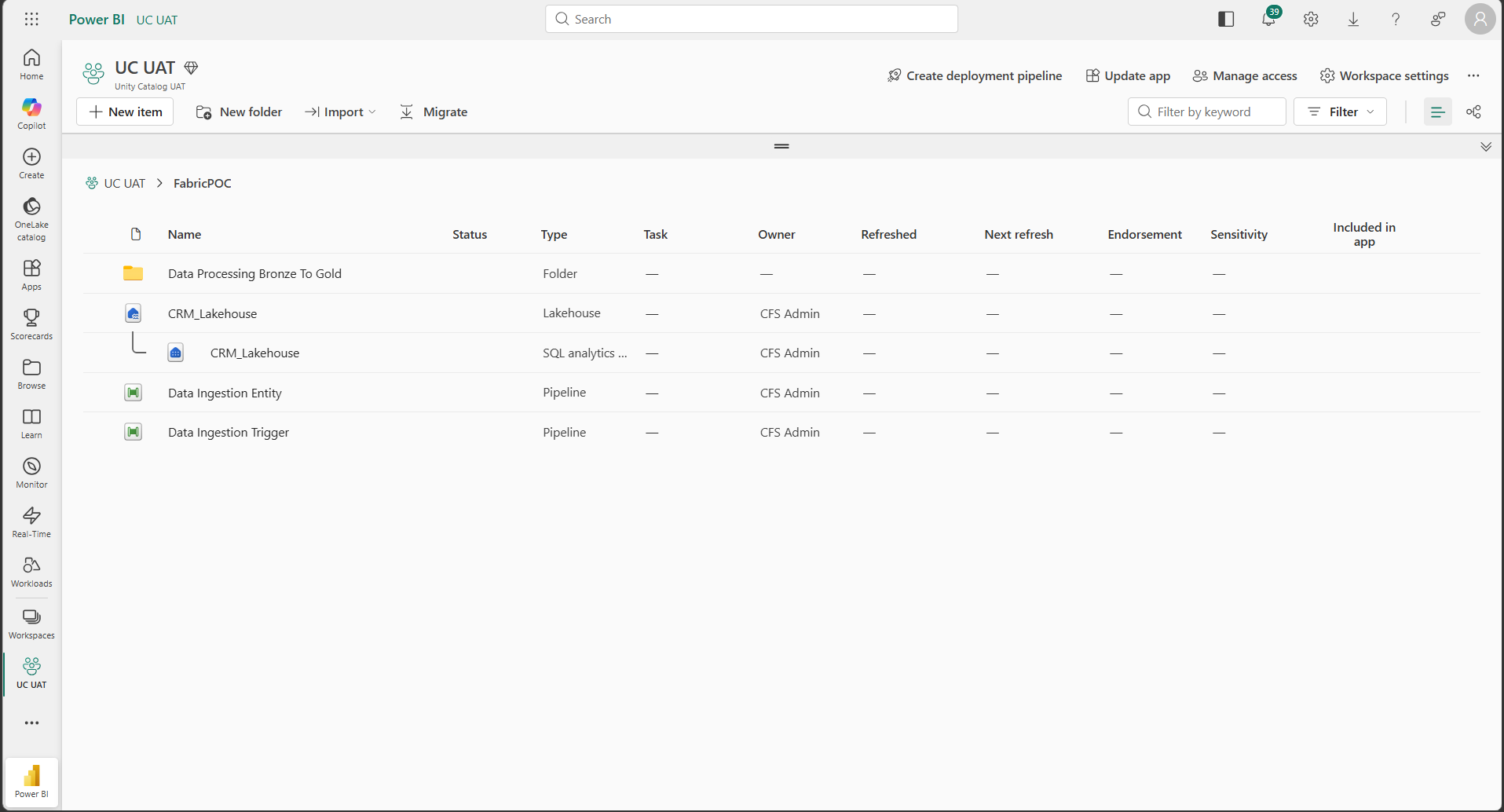
Task: Click Create deployment pipeline
Action: 975,75
